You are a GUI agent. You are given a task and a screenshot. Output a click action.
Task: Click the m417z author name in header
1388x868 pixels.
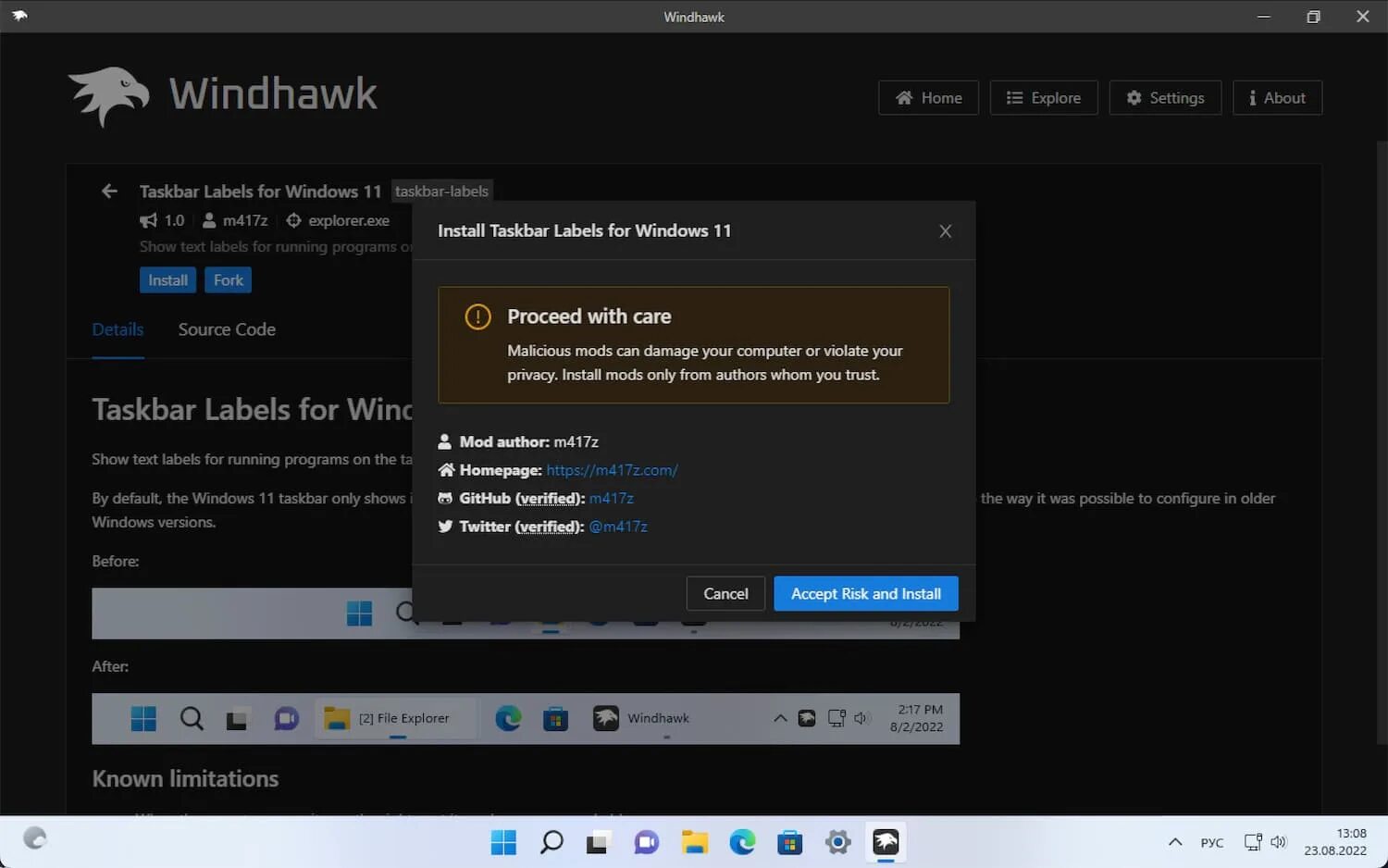(x=245, y=220)
